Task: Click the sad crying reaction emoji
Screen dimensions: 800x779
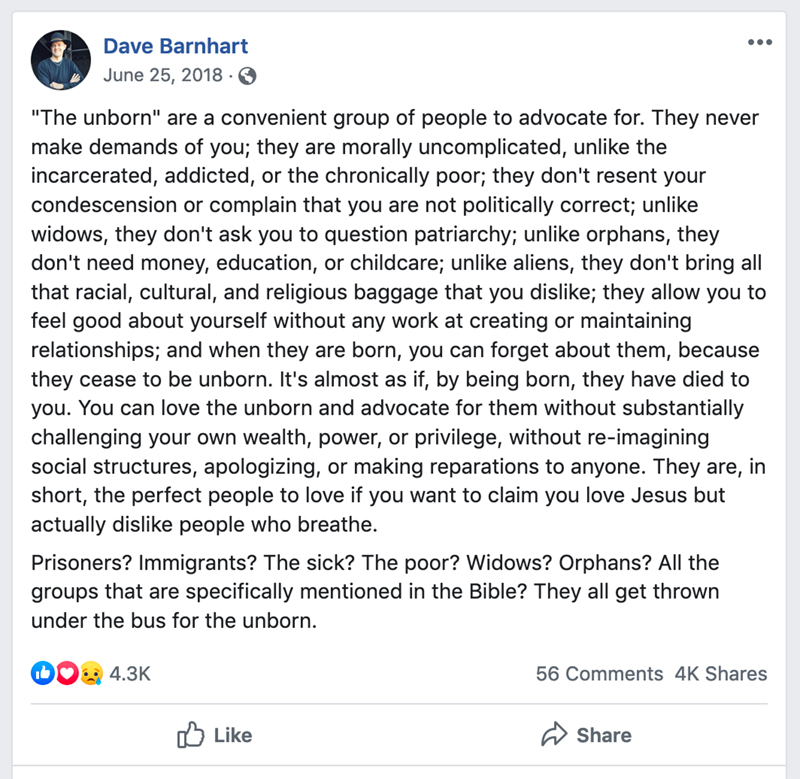Action: (91, 673)
